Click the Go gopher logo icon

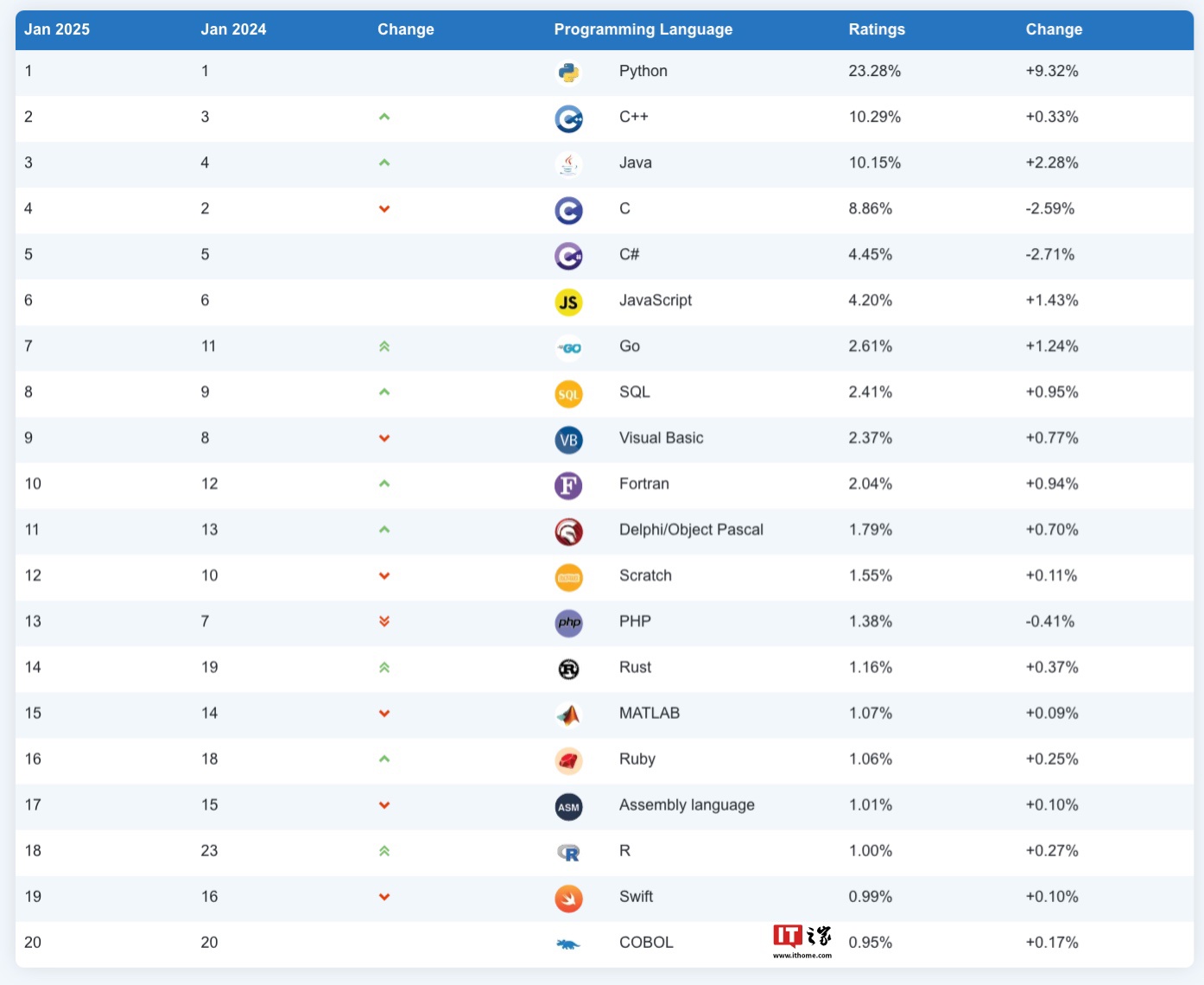click(x=568, y=347)
